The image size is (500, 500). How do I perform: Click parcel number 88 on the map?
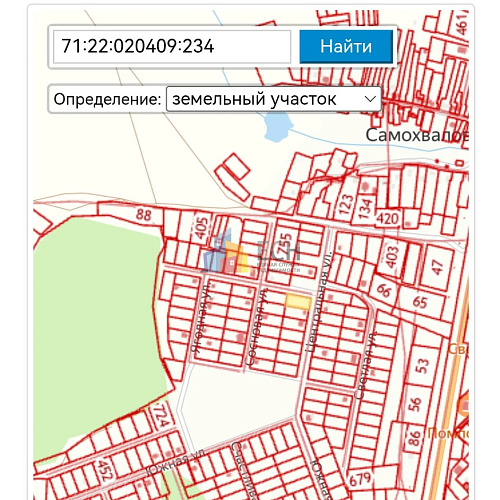144,215
